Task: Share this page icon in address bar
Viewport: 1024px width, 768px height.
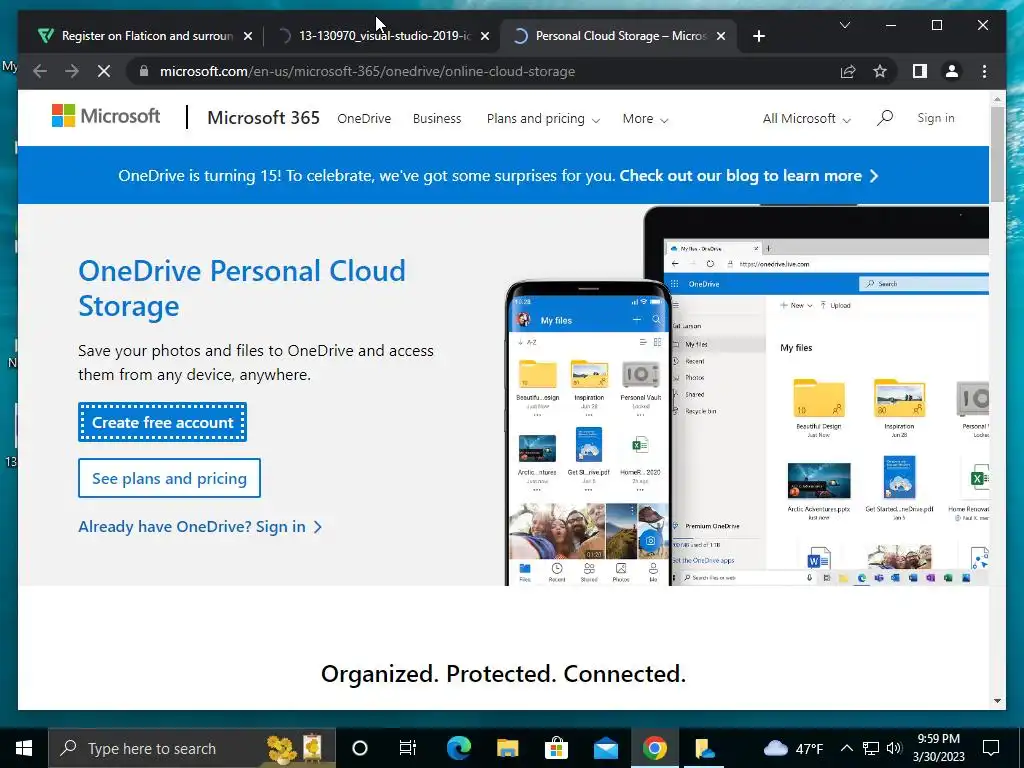Action: [848, 71]
